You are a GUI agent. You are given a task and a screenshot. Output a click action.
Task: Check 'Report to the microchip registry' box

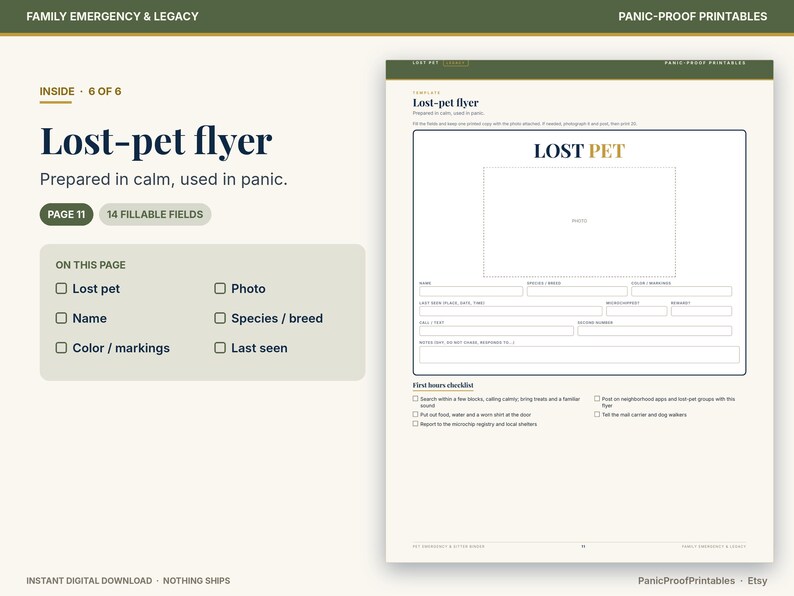point(415,424)
